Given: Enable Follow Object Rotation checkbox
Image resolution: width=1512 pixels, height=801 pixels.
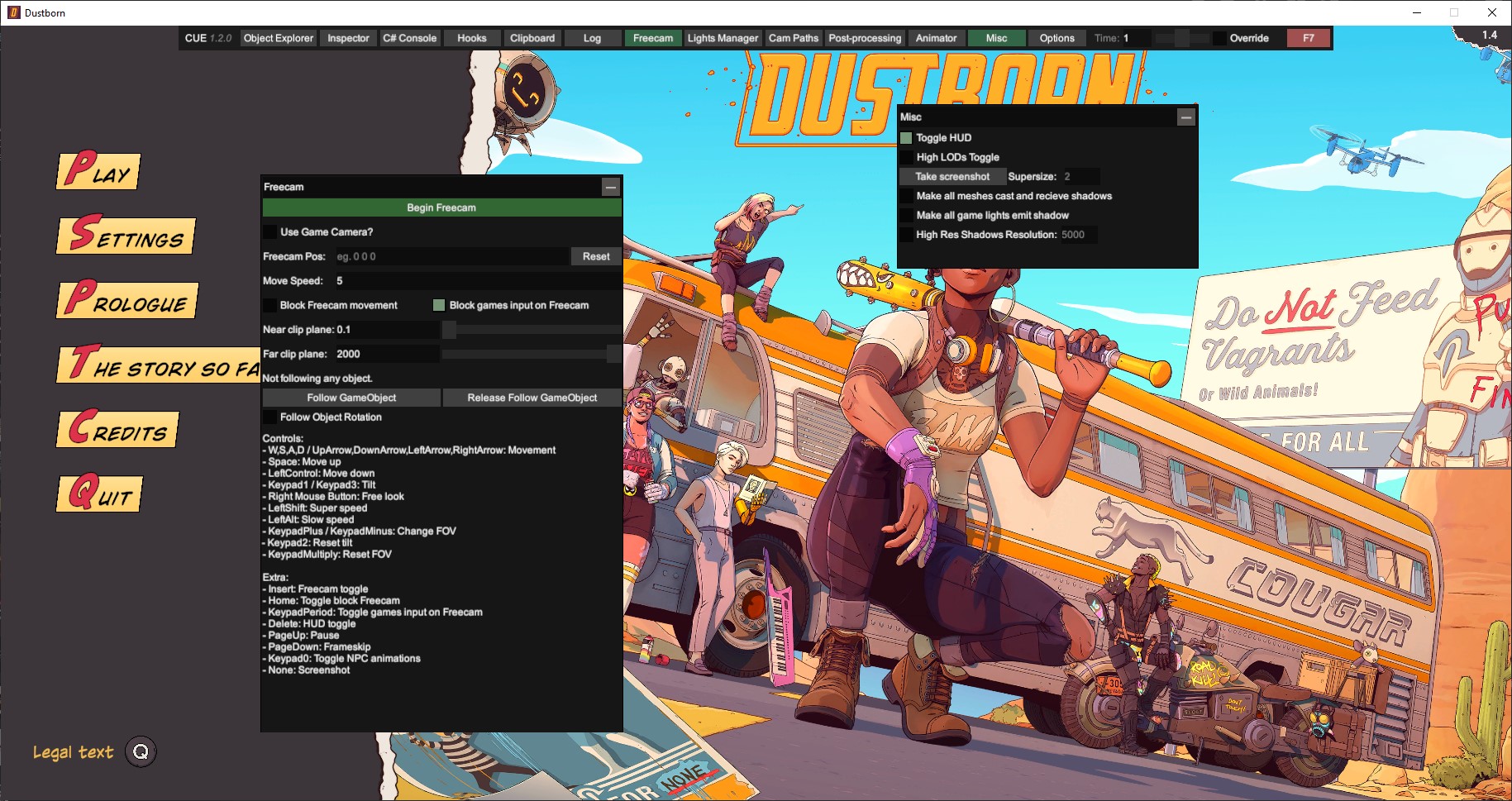Looking at the screenshot, I should coord(269,417).
